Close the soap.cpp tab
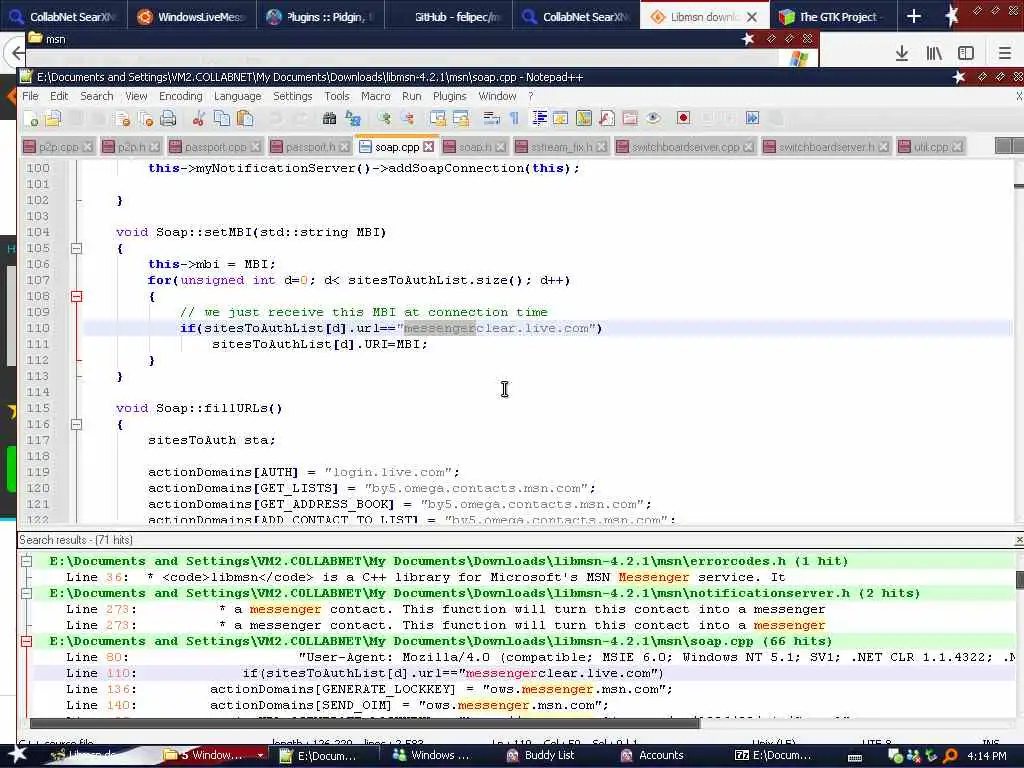Image resolution: width=1024 pixels, height=768 pixels. point(428,146)
